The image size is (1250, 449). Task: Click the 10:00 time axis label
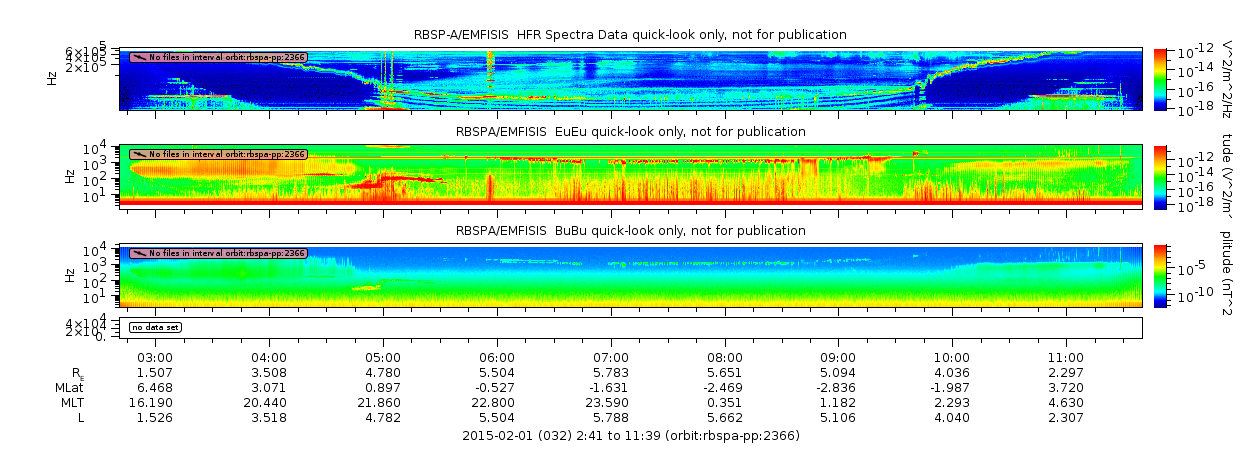(952, 358)
